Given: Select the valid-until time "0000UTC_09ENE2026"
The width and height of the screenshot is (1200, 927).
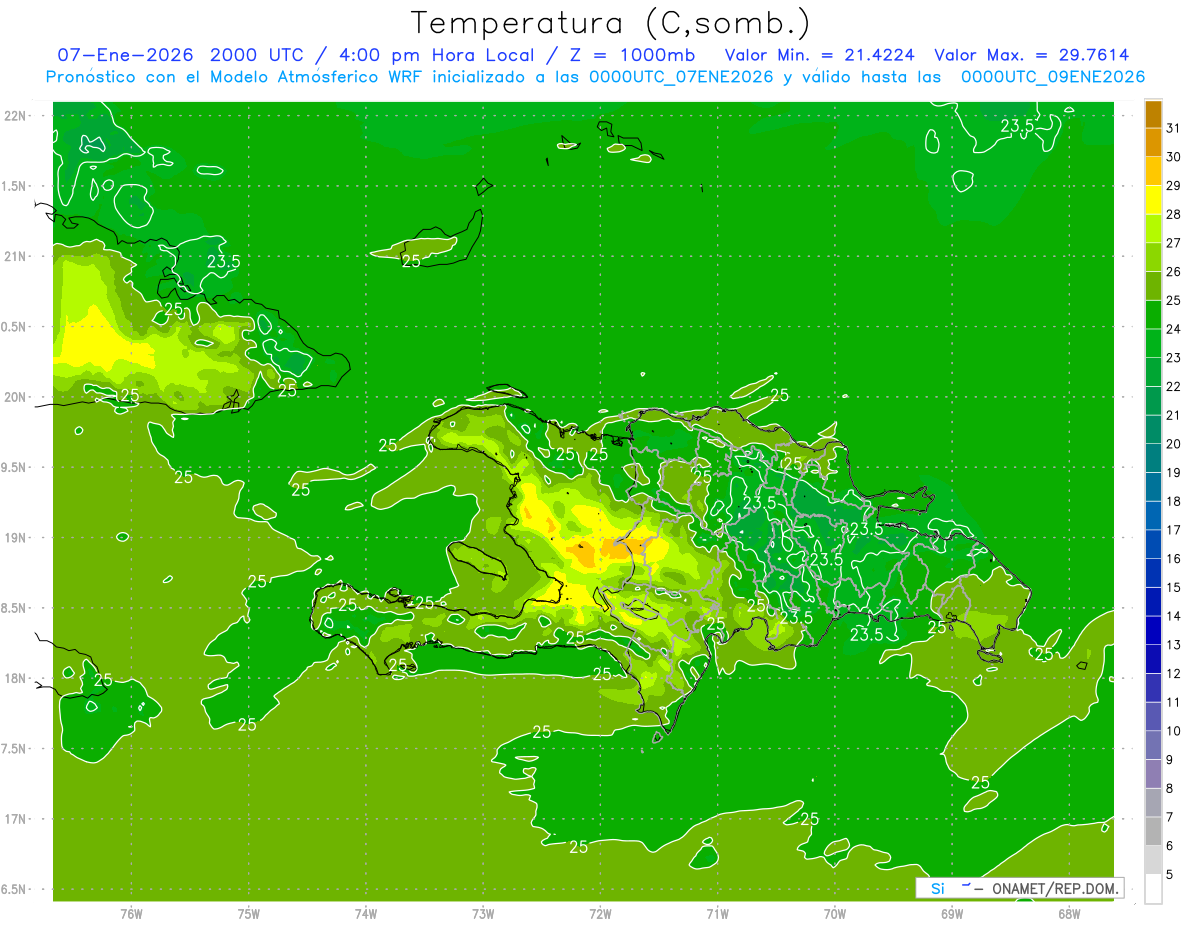Looking at the screenshot, I should [1053, 77].
